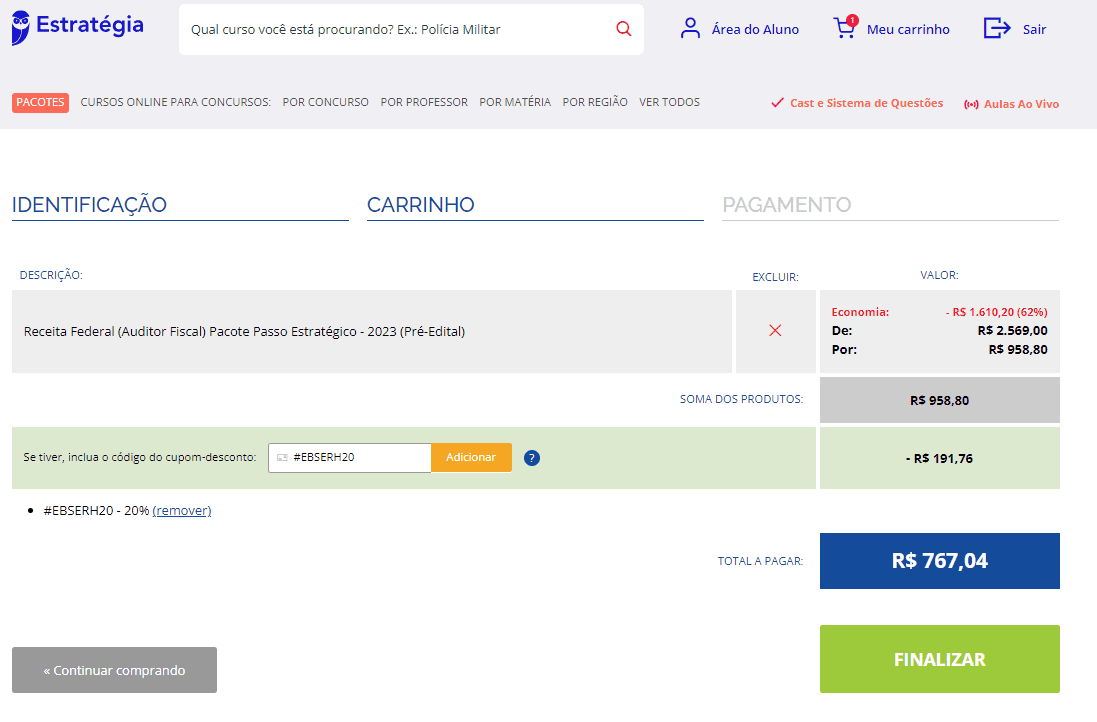1097x722 pixels.
Task: Open the shopping cart icon
Action: [845, 28]
